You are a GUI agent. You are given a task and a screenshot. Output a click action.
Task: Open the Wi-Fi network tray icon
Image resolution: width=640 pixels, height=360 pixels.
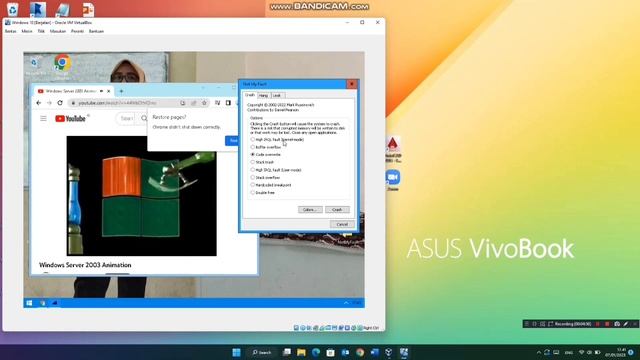(x=582, y=353)
